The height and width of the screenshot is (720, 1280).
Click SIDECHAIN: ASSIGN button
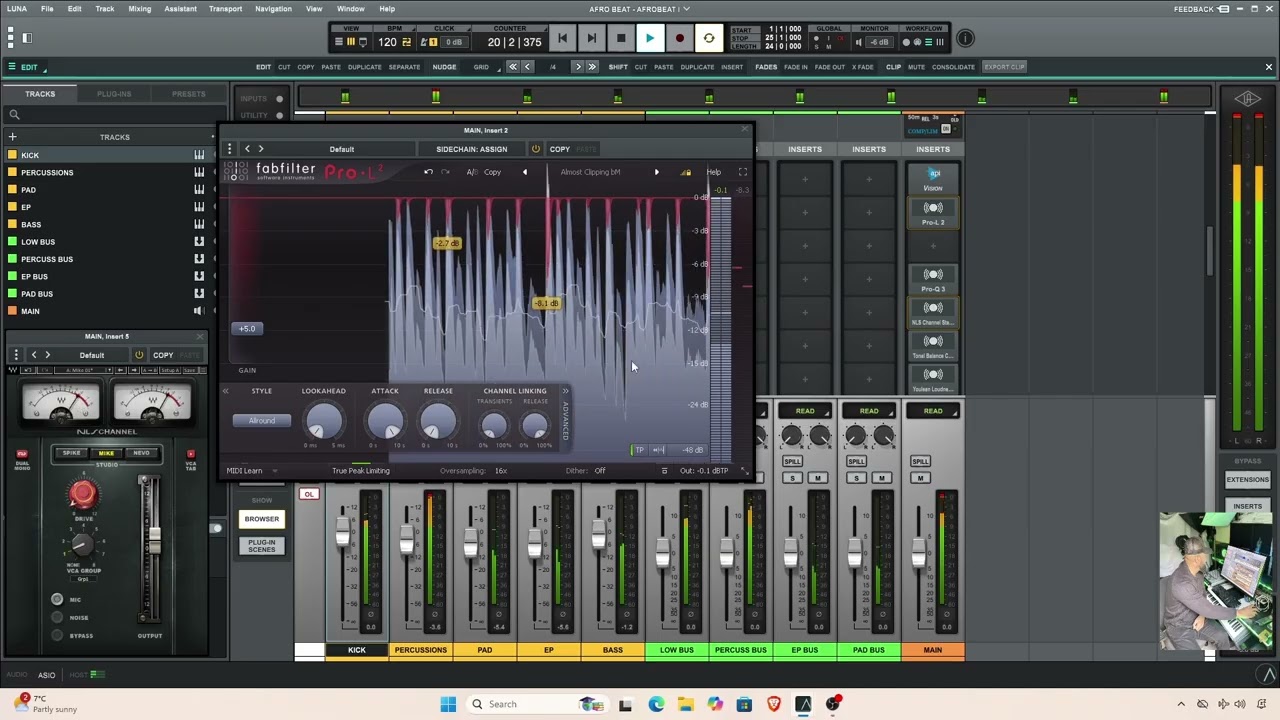[x=471, y=149]
